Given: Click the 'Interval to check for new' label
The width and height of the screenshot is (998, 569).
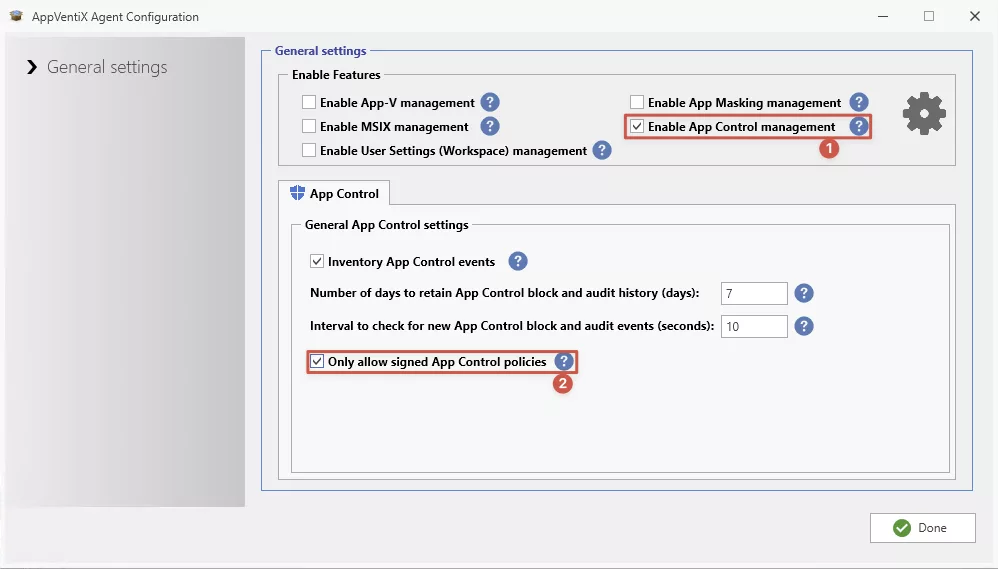Looking at the screenshot, I should 512,326.
